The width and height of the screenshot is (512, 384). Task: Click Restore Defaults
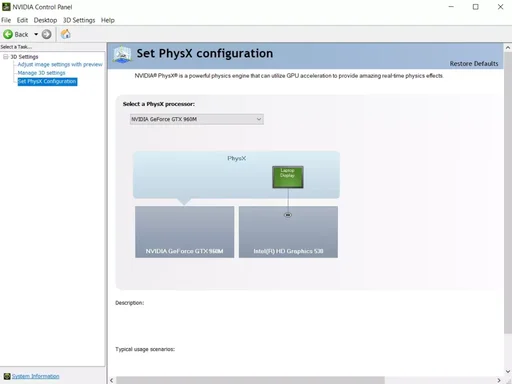[474, 64]
